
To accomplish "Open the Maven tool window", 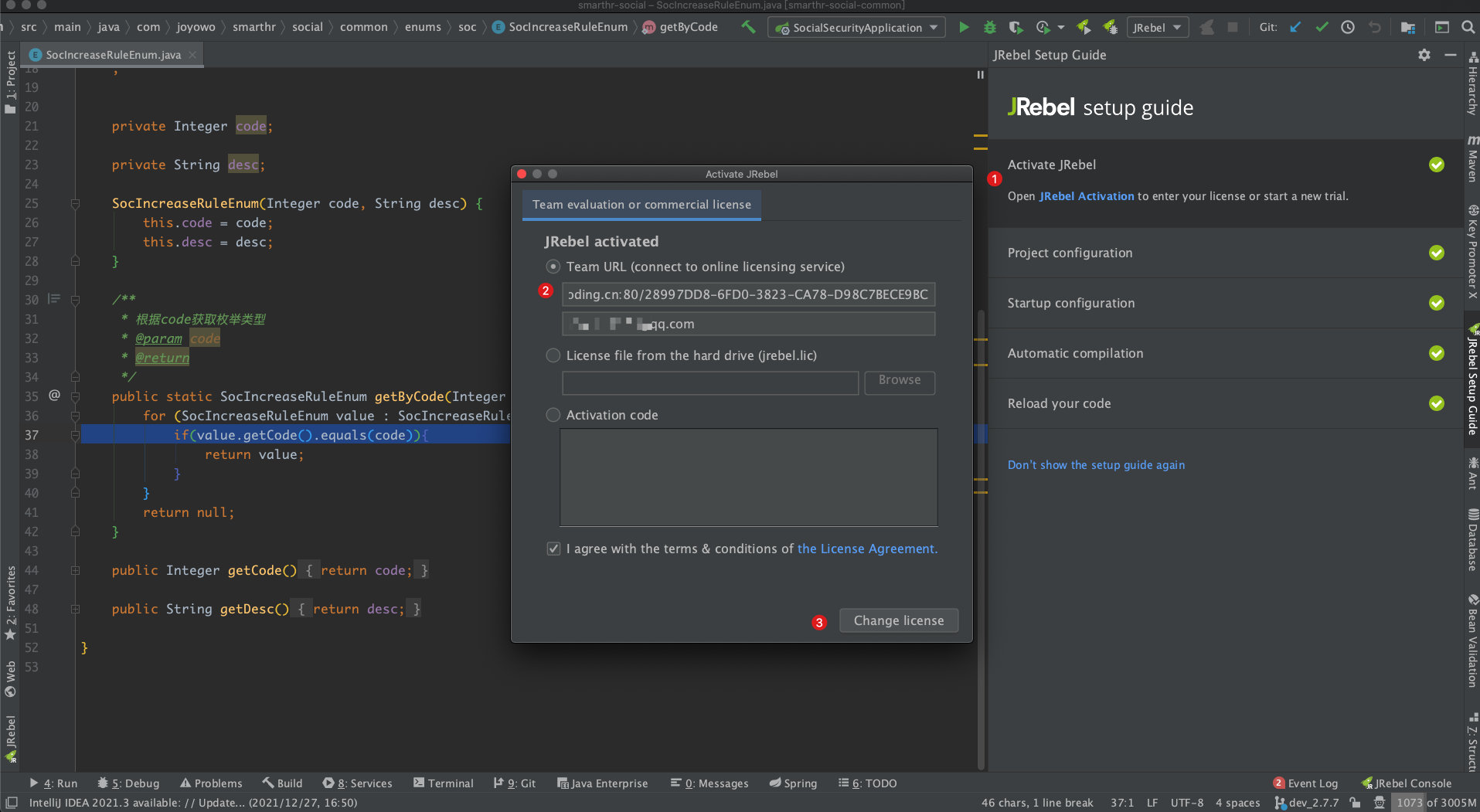I will [x=1473, y=158].
